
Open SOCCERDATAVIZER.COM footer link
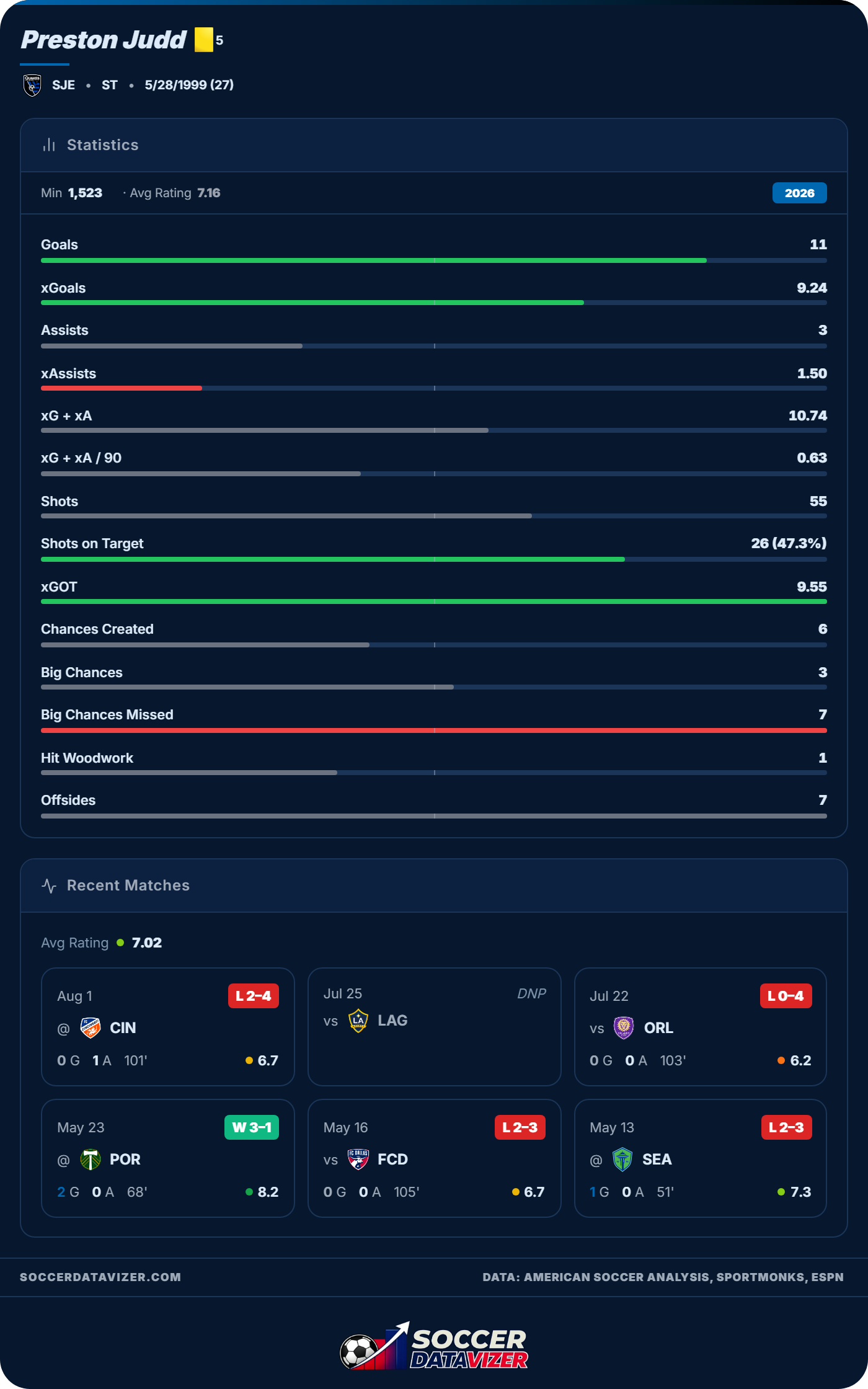[100, 1277]
